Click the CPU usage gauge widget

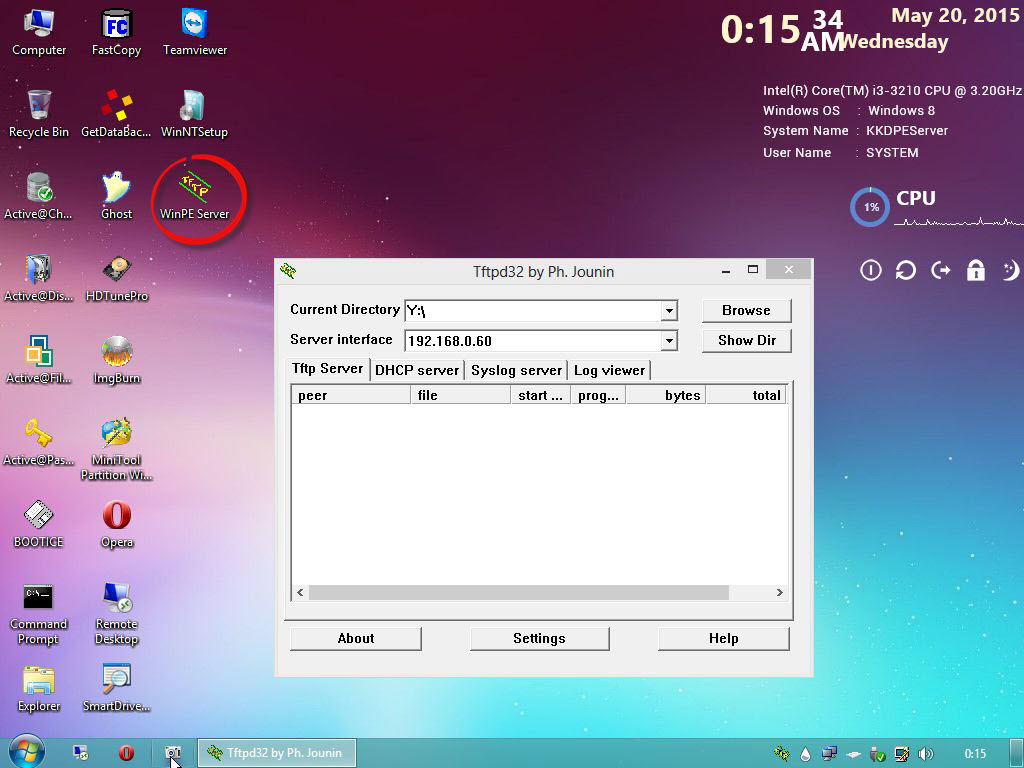click(x=870, y=207)
